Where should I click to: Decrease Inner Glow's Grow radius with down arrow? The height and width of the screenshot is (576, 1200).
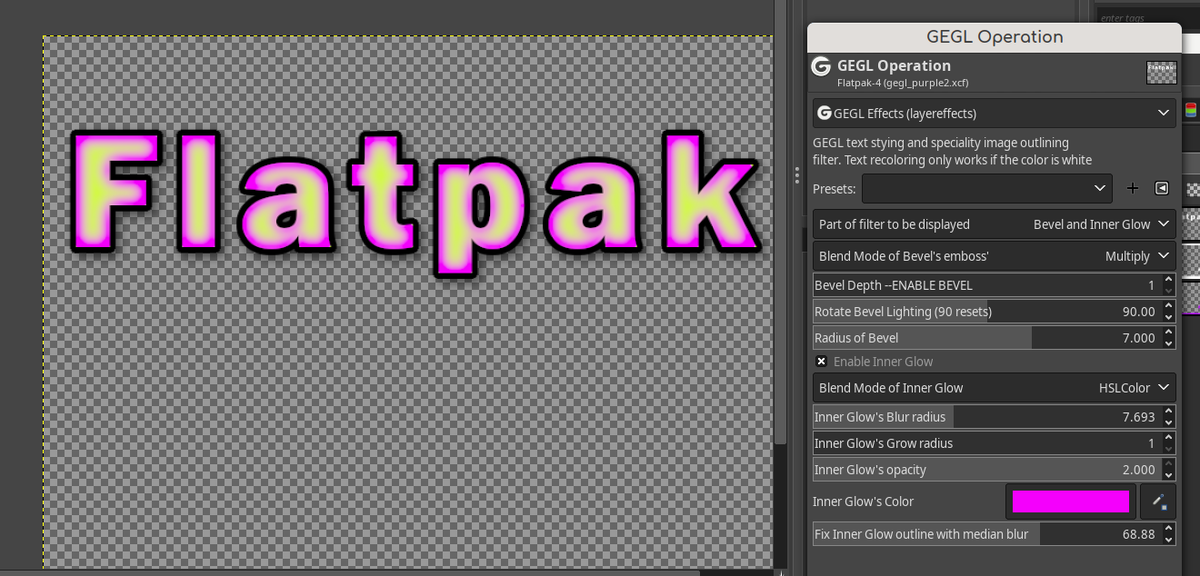point(1168,448)
